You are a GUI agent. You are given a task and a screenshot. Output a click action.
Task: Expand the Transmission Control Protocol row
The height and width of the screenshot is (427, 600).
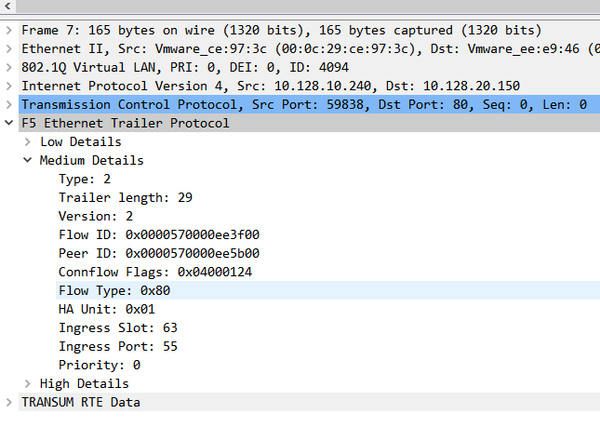pos(10,104)
